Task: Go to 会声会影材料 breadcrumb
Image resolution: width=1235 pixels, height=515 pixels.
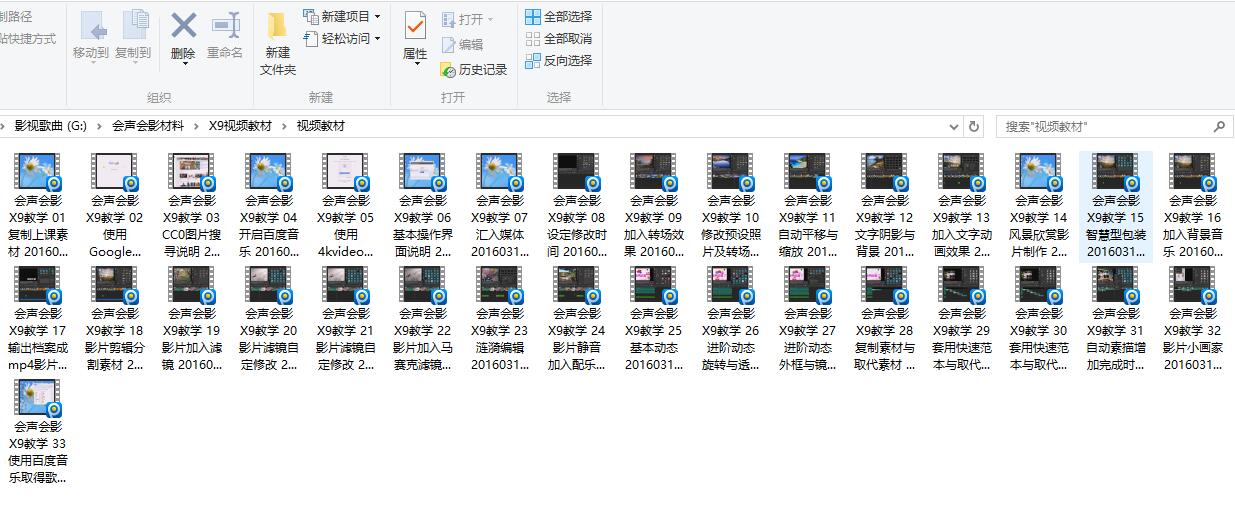Action: [148, 127]
